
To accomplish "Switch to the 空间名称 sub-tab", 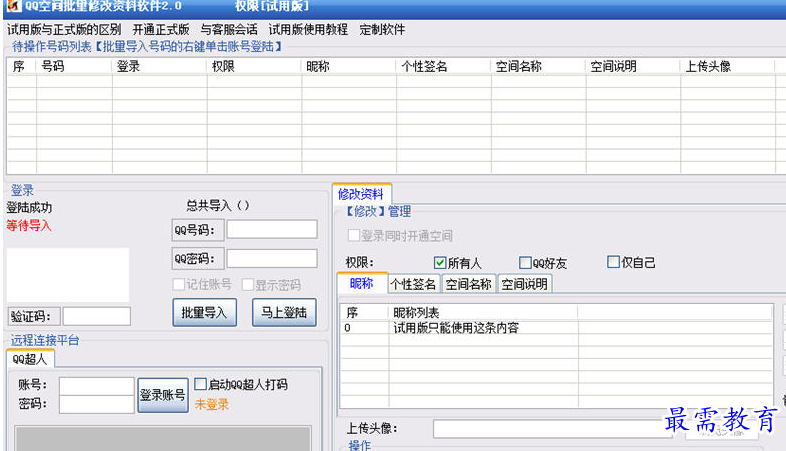I will point(469,284).
